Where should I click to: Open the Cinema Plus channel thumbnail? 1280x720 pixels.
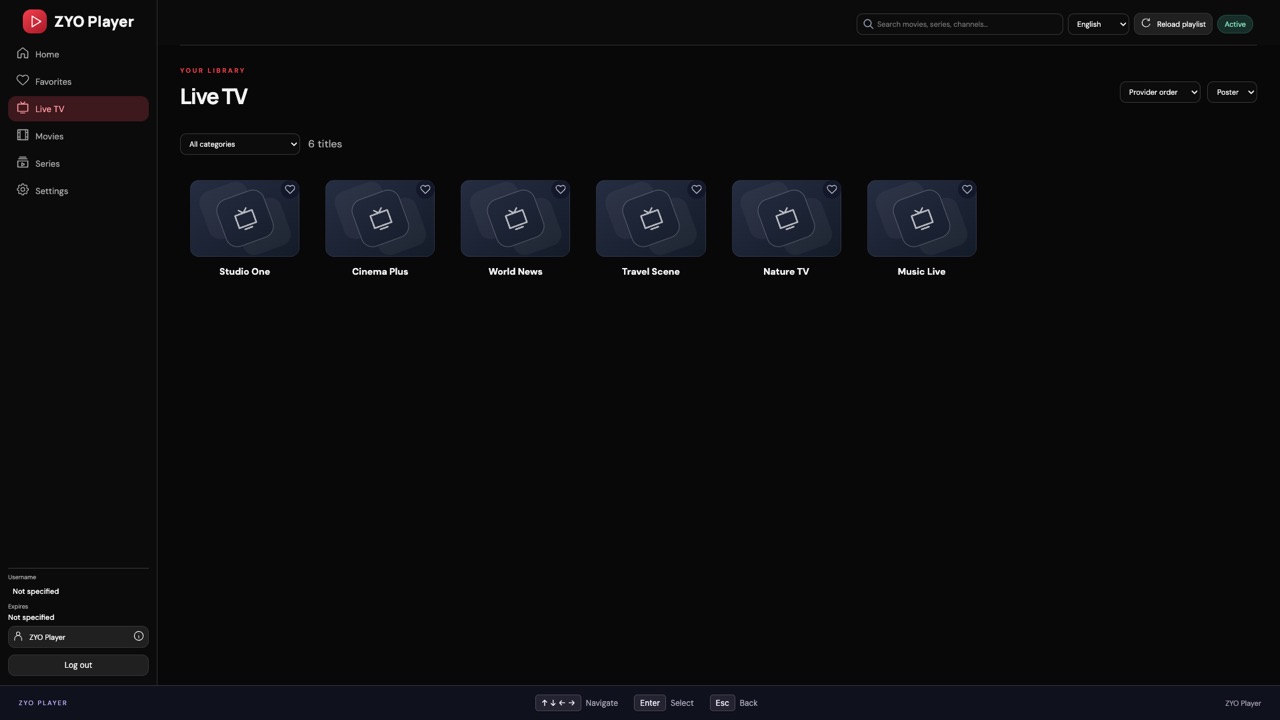[x=380, y=218]
